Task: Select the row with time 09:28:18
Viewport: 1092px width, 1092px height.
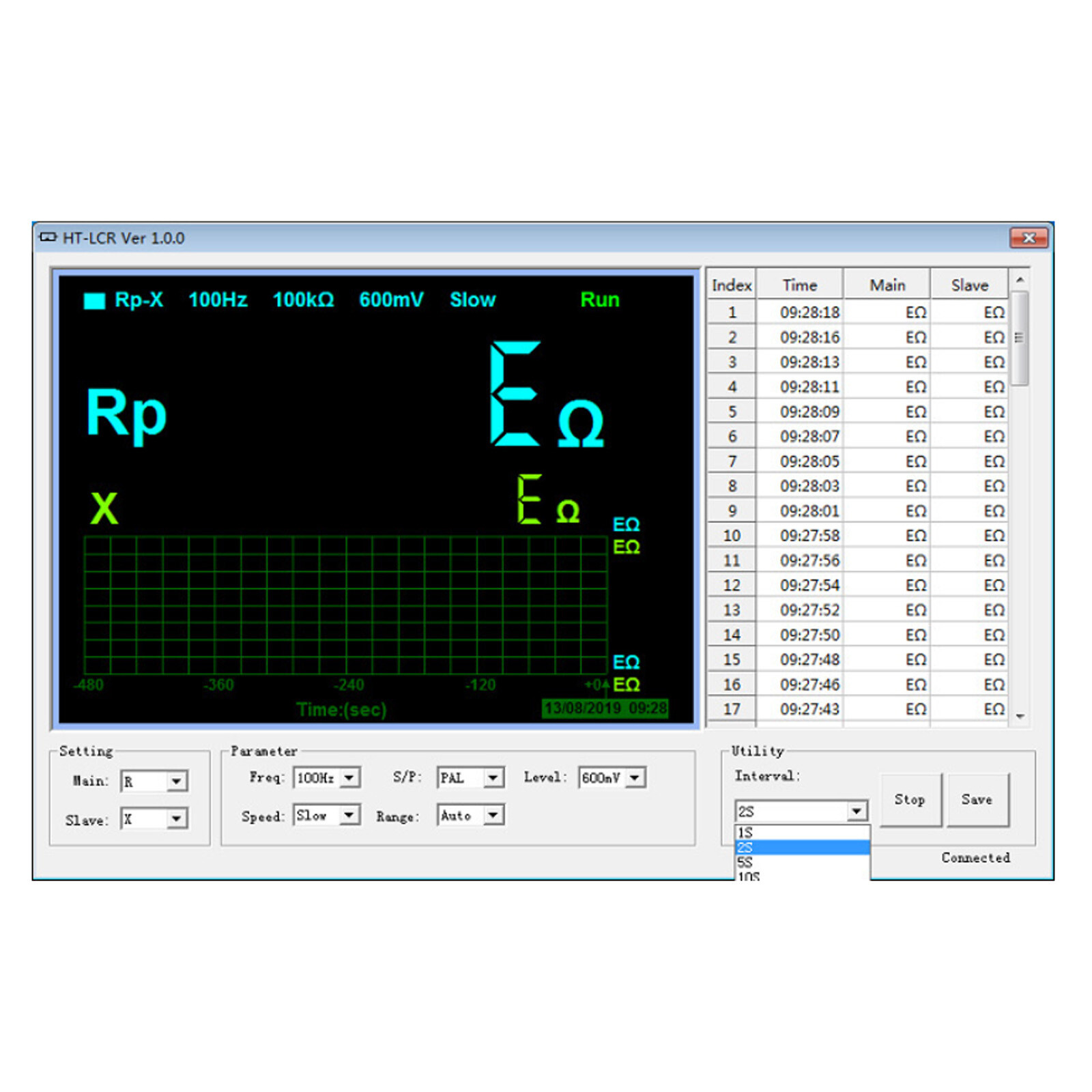Action: click(x=857, y=313)
